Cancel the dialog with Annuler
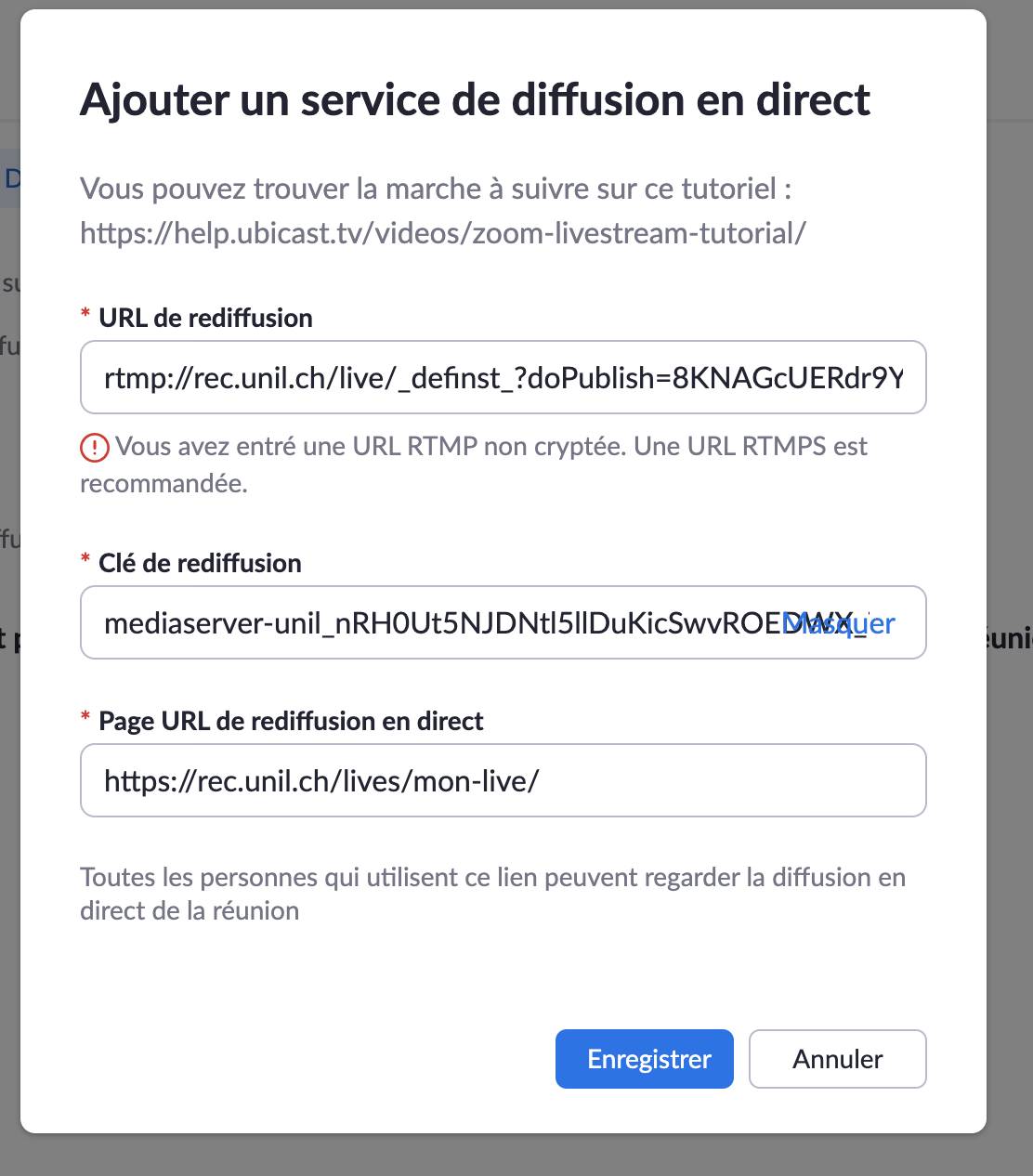Image resolution: width=1033 pixels, height=1176 pixels. [837, 1059]
